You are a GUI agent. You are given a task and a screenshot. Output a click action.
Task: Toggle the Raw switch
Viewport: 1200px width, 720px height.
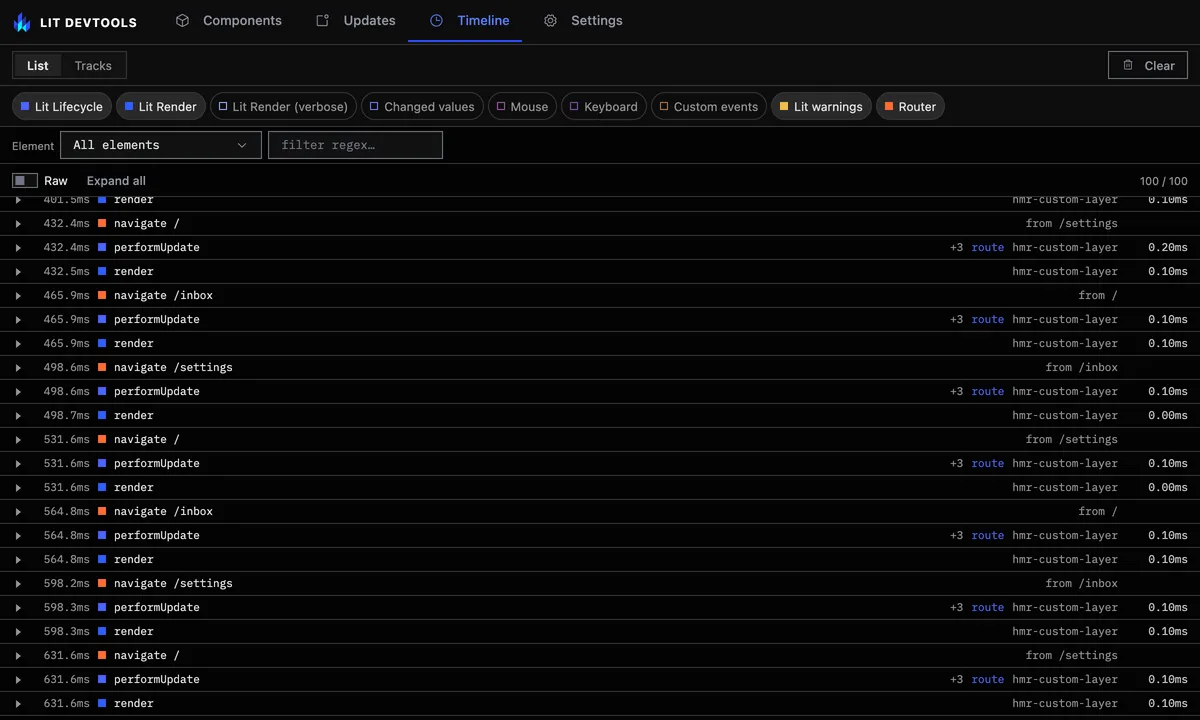tap(25, 181)
